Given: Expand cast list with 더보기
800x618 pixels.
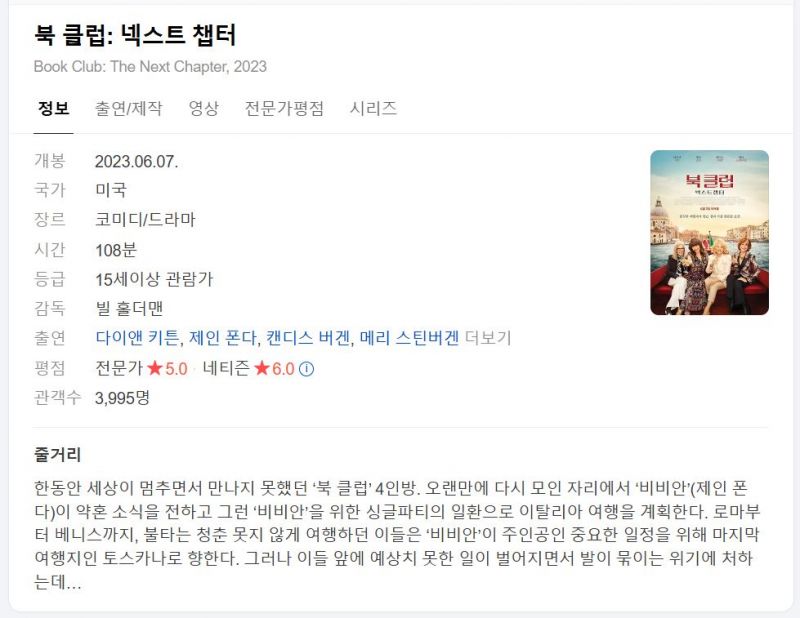Looking at the screenshot, I should click(x=488, y=338).
